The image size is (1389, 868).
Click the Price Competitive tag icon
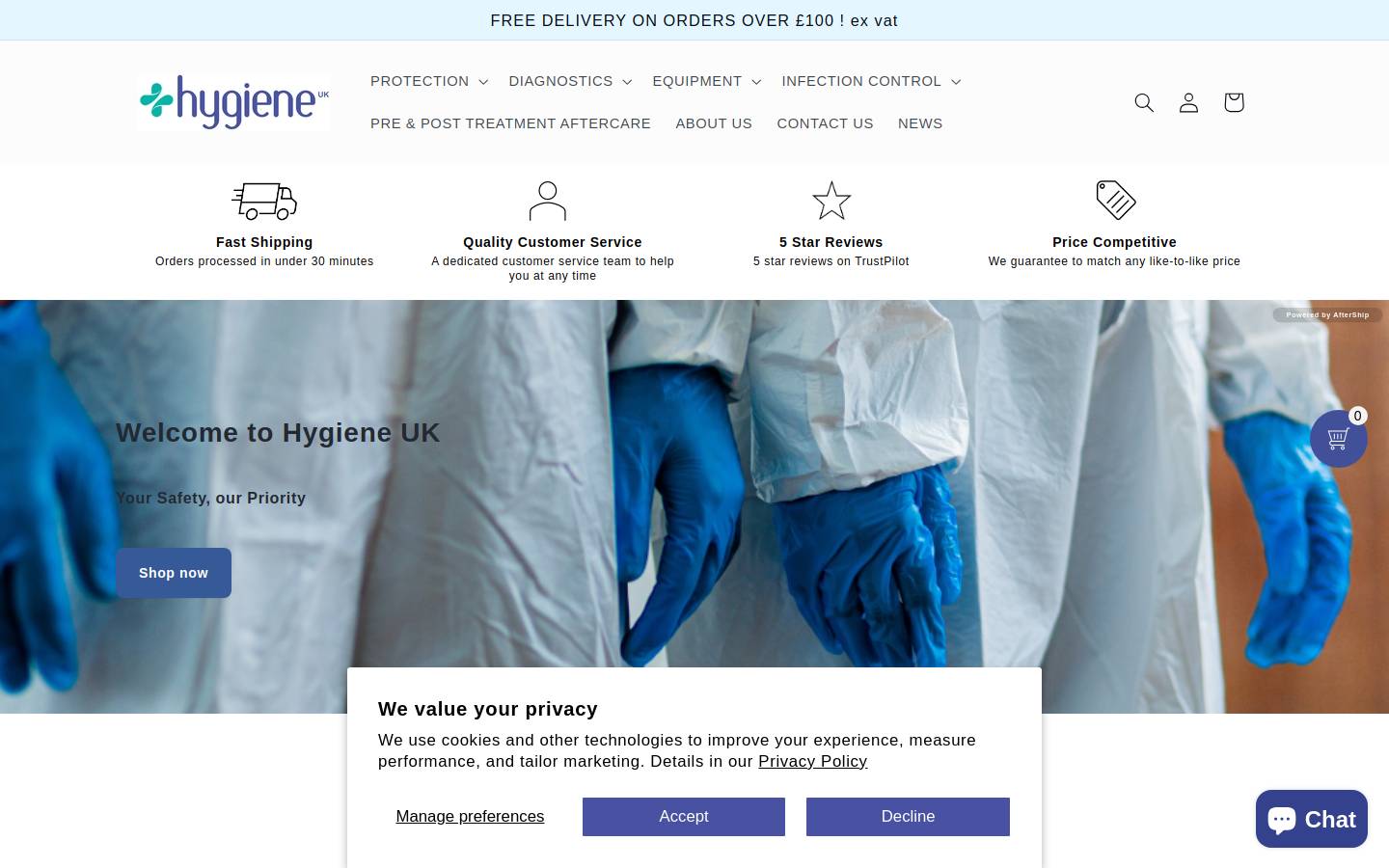[x=1116, y=200]
